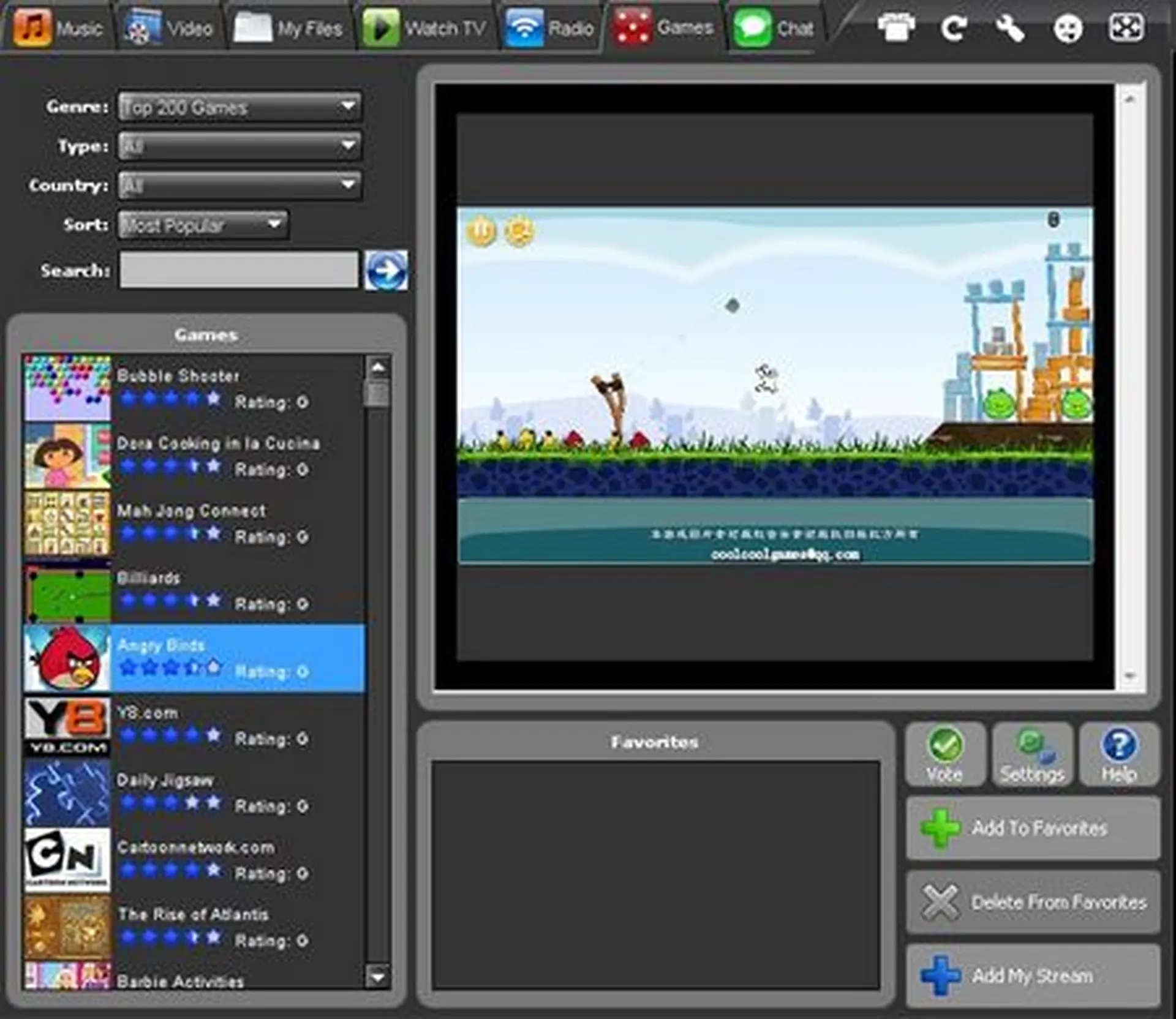Switch to the Video tab
The width and height of the screenshot is (1176, 1019).
point(169,28)
